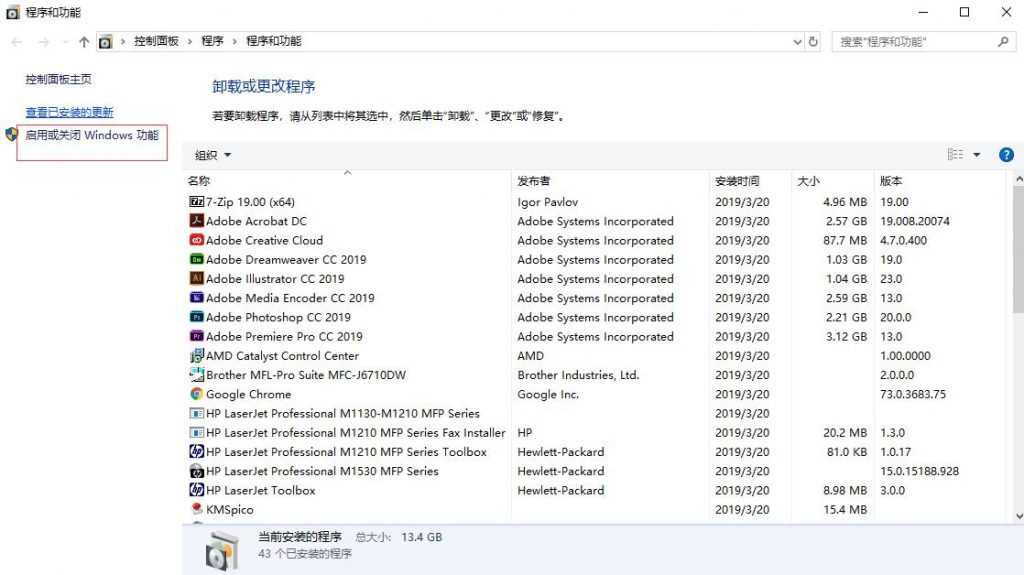Select the Google Inc. publisher cell
This screenshot has height=575, width=1024.
(548, 394)
